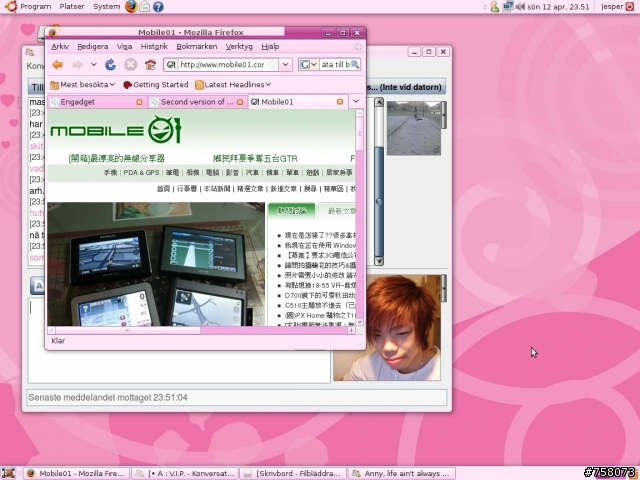Viewport: 640px width, 480px height.
Task: Reload the Mobile01 page
Action: coord(110,64)
